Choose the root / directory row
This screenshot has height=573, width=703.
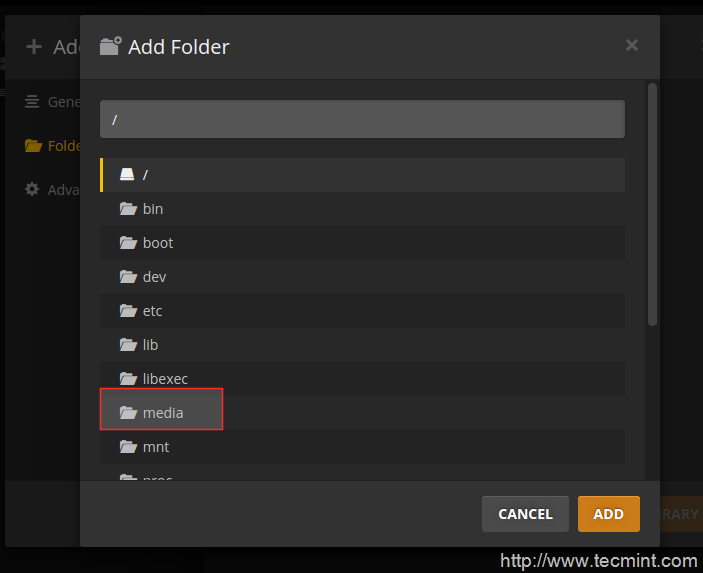362,174
